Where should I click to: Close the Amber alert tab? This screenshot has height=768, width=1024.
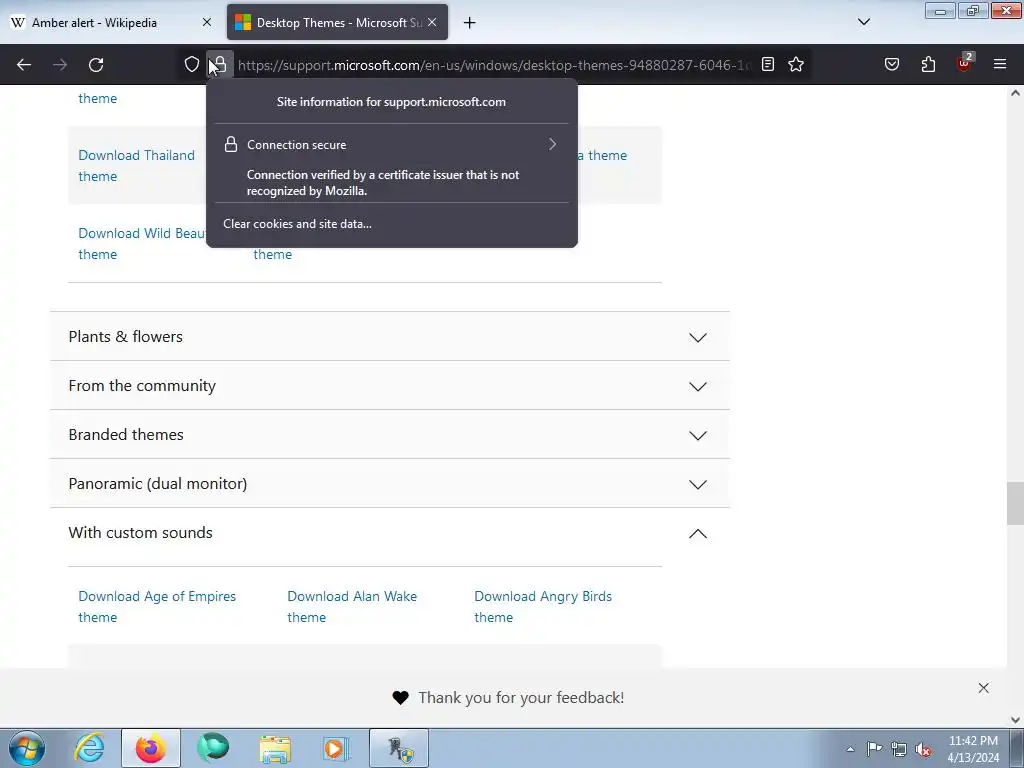tap(206, 22)
